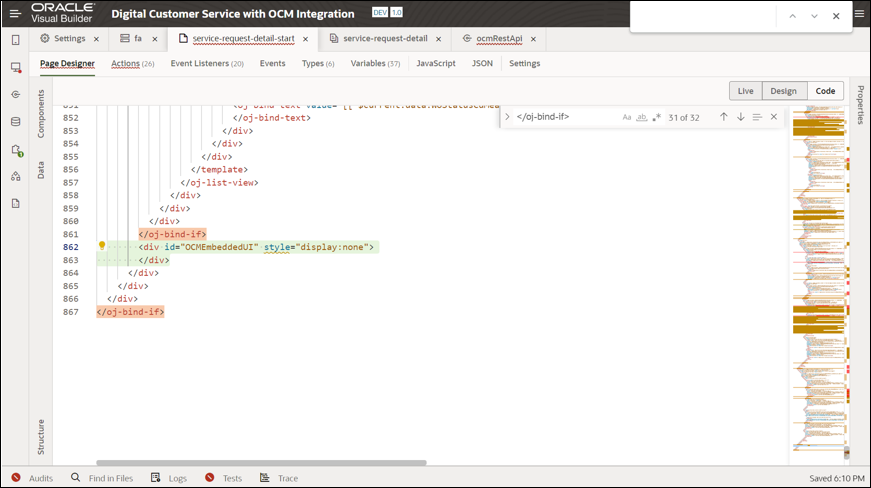Open the JSON tab
The width and height of the screenshot is (871, 488).
482,63
